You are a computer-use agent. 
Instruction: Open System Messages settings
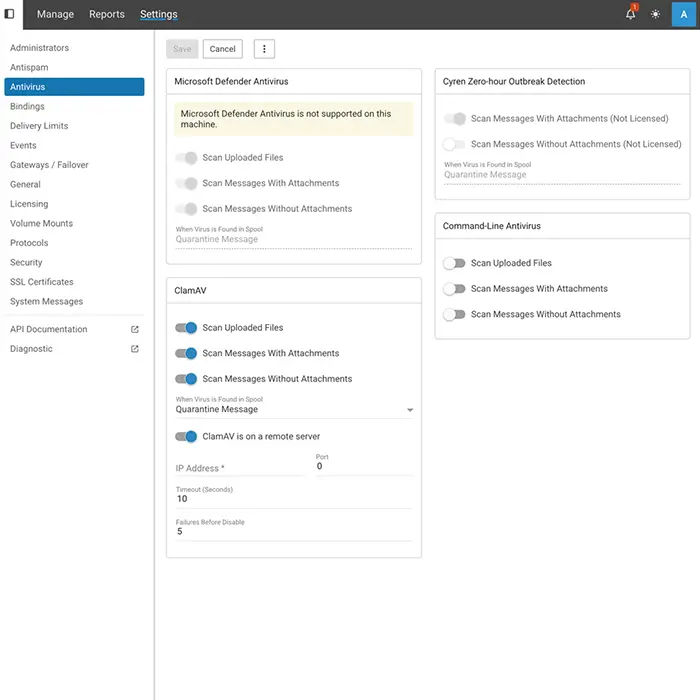pyautogui.click(x=74, y=301)
